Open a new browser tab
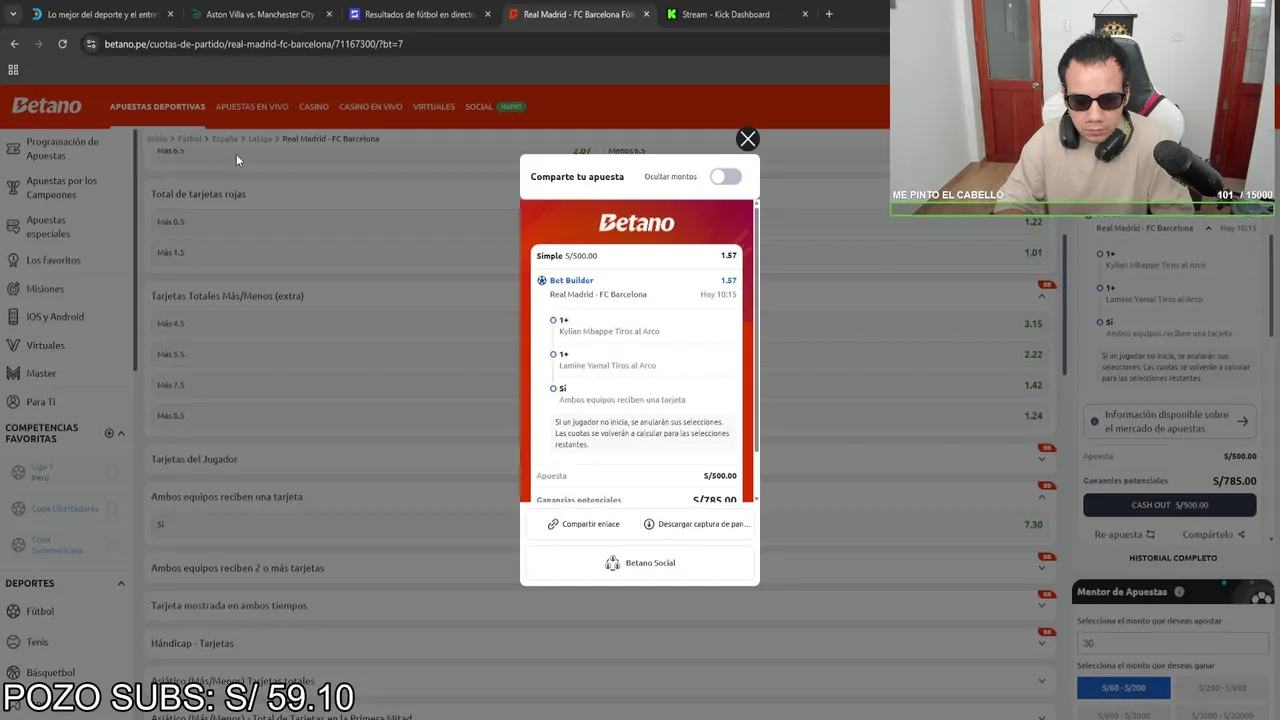1280x720 pixels. pyautogui.click(x=829, y=14)
